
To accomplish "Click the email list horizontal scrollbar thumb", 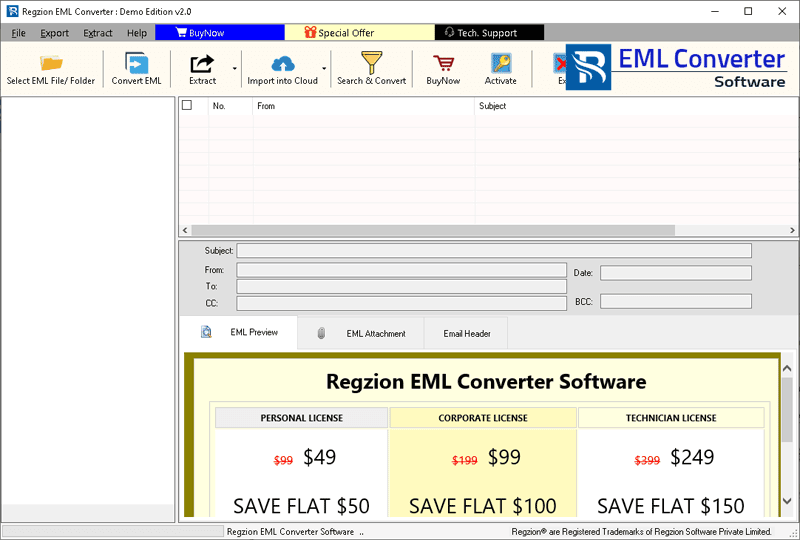I will click(433, 230).
